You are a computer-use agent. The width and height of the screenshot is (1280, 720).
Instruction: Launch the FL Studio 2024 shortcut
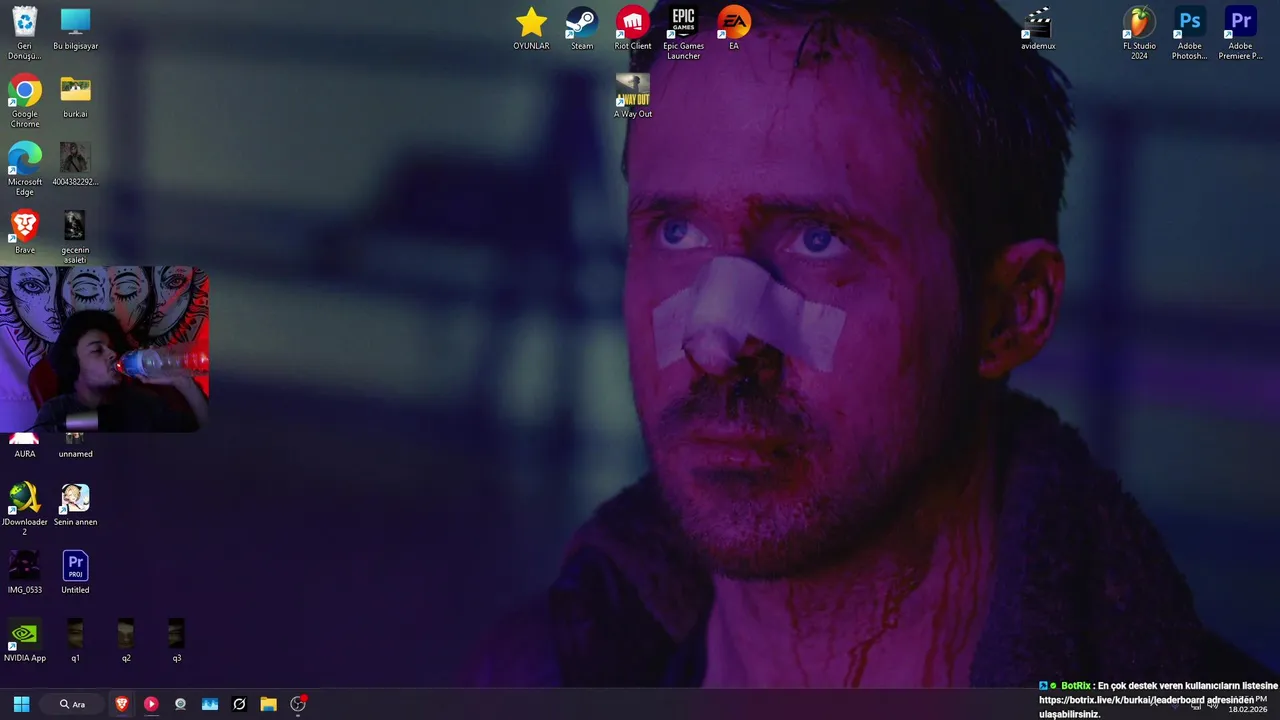click(1139, 33)
